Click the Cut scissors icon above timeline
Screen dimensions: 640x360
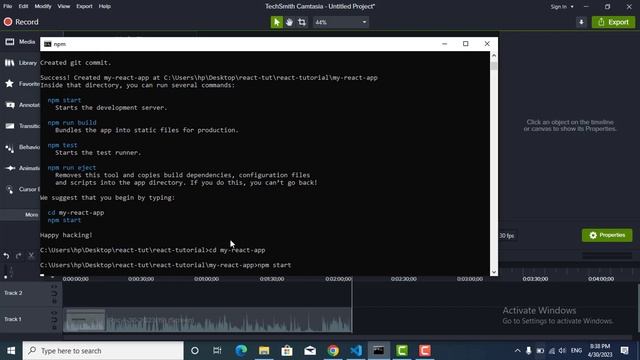(31, 256)
